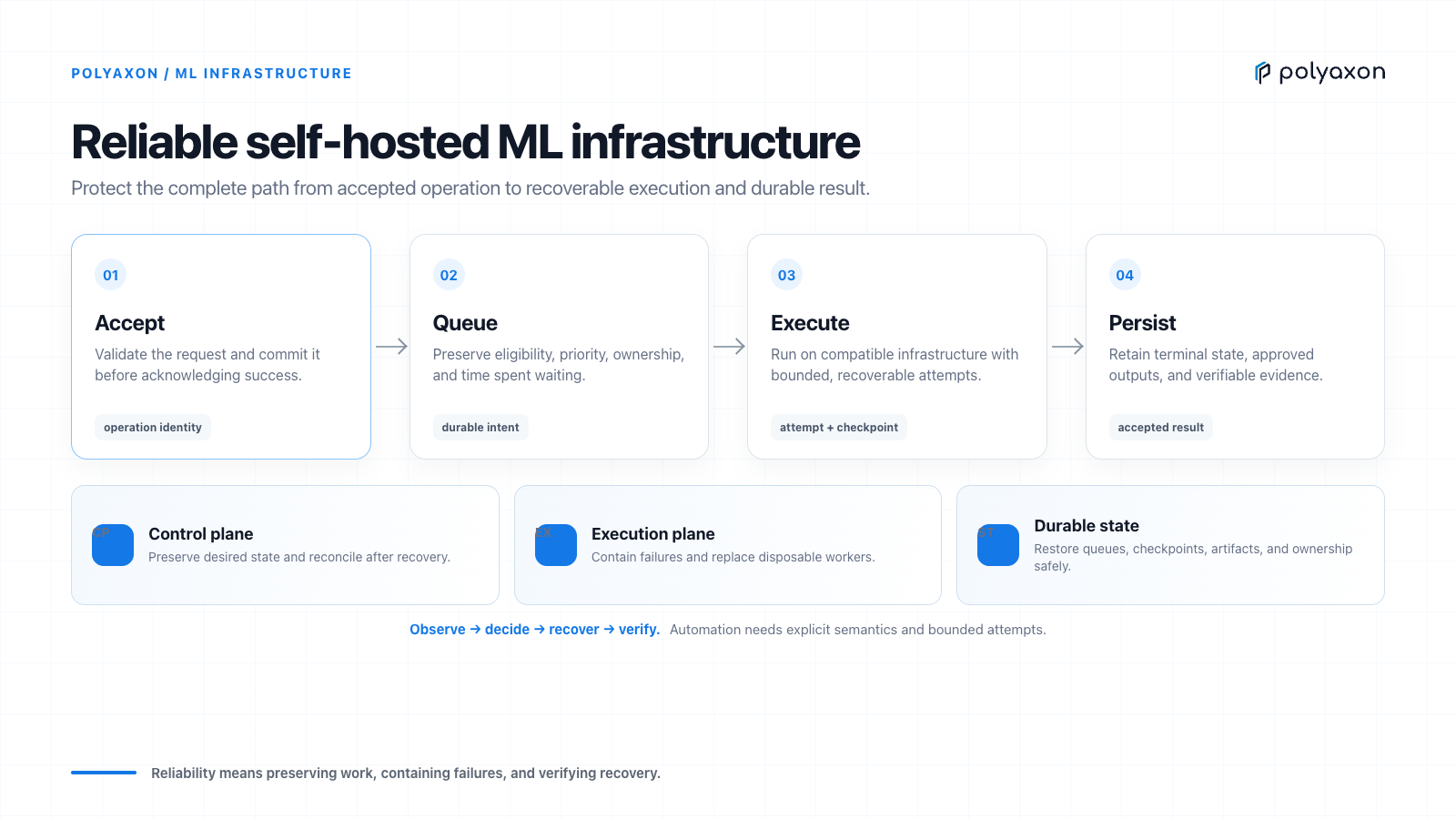Click 'Preserve eligibility, priority, ownership' description
Image resolution: width=1456 pixels, height=819 pixels.
(x=559, y=365)
